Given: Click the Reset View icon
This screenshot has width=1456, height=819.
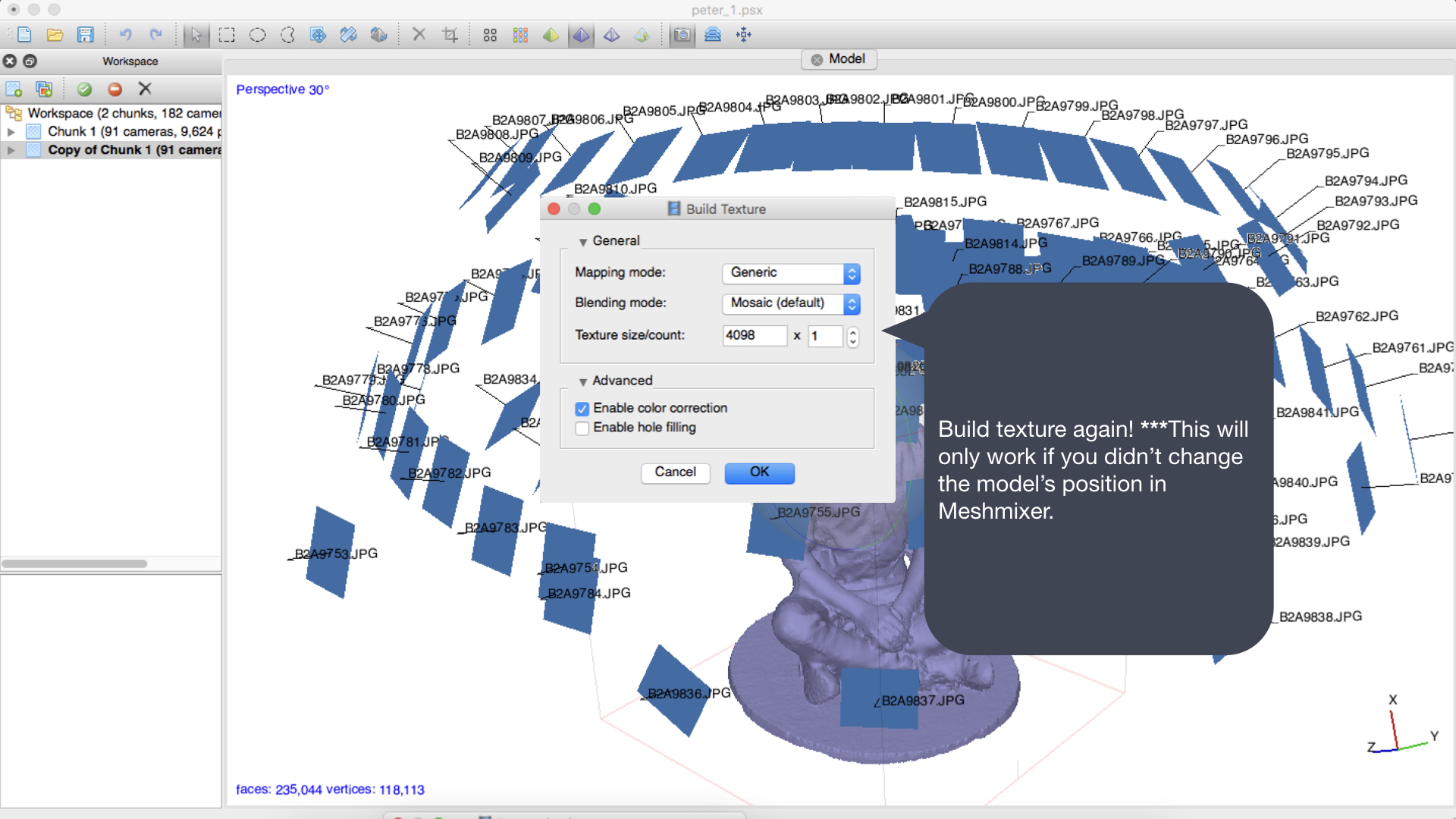Looking at the screenshot, I should click(x=744, y=35).
